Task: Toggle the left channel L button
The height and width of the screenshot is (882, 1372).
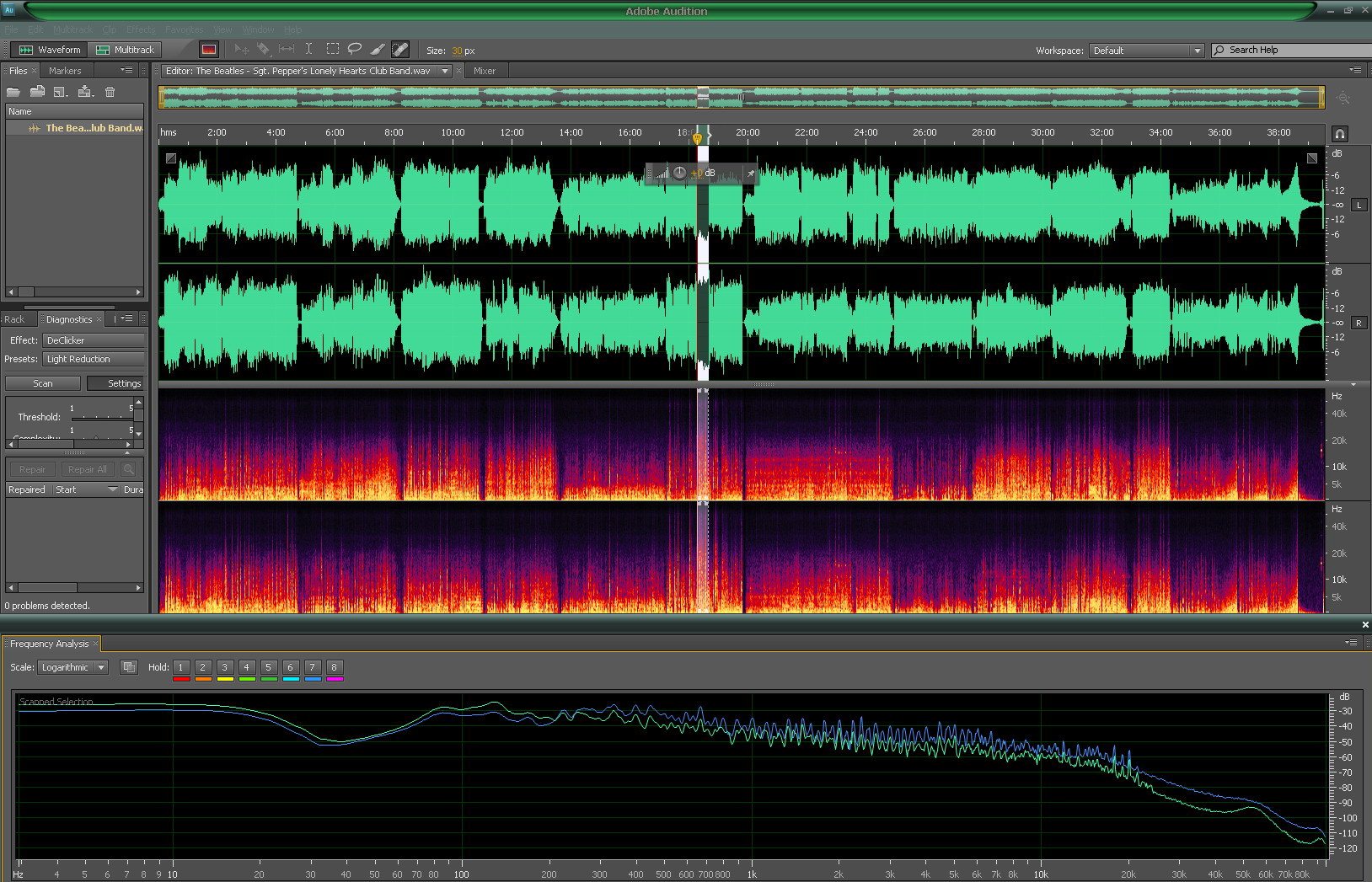Action: [1359, 205]
